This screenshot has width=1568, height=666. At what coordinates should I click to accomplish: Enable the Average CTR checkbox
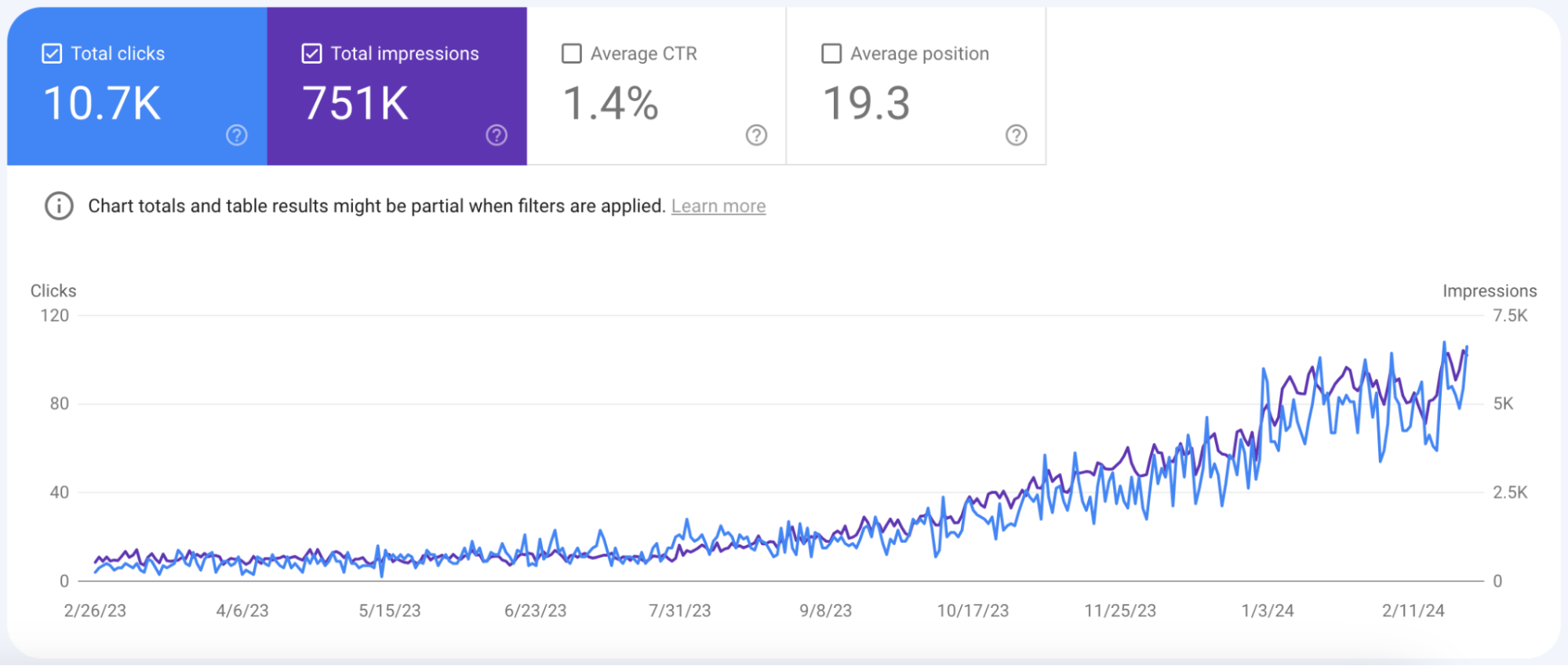tap(572, 53)
